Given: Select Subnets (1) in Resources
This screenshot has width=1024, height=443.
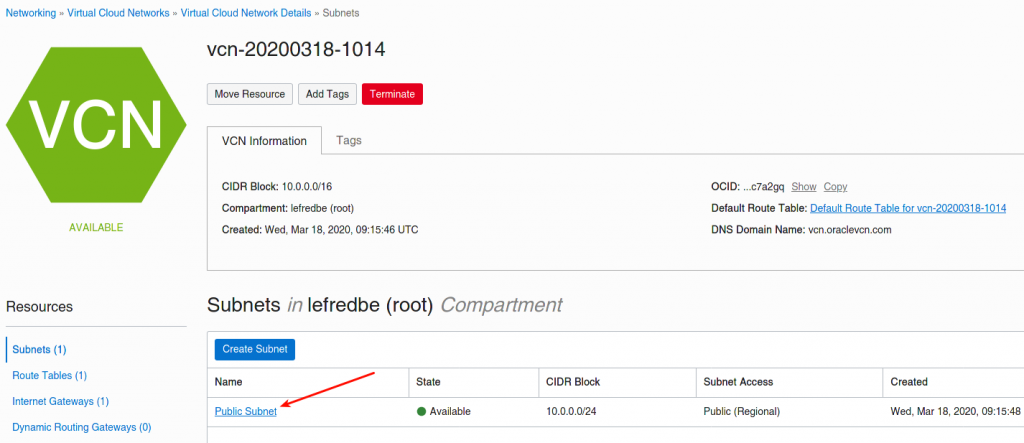Looking at the screenshot, I should tap(39, 350).
